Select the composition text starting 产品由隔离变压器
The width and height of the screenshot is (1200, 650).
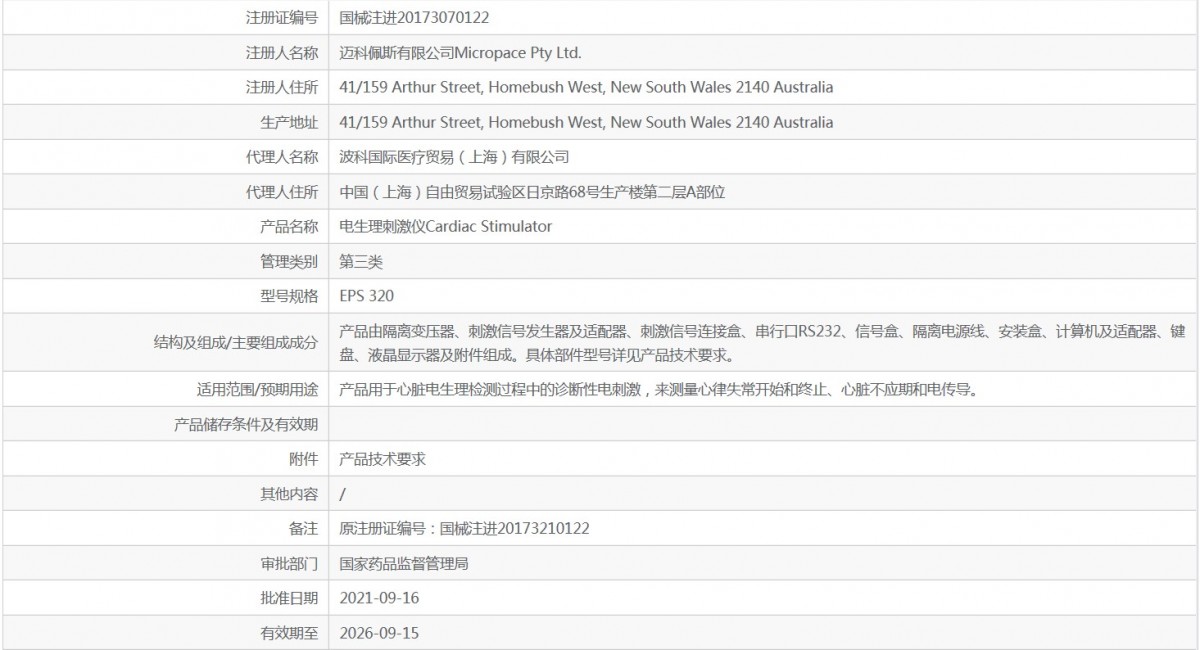762,342
